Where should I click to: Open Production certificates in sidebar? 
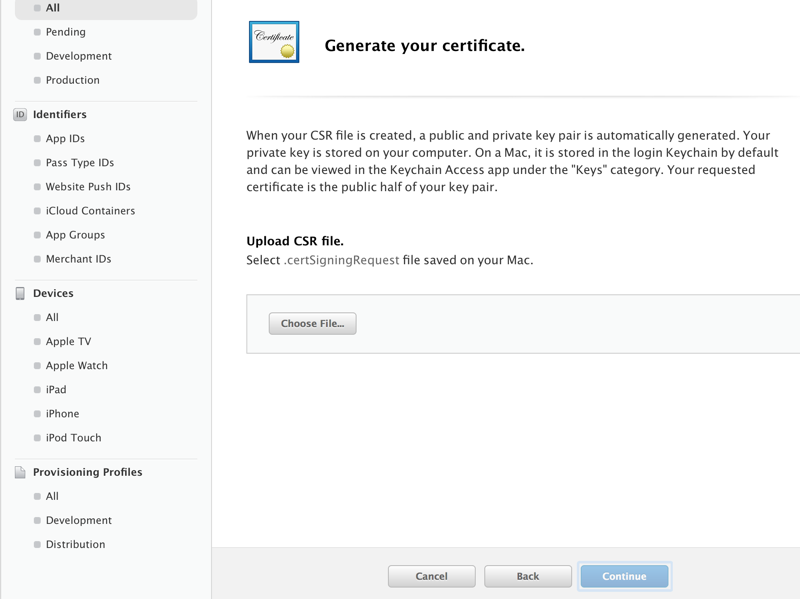pyautogui.click(x=72, y=80)
